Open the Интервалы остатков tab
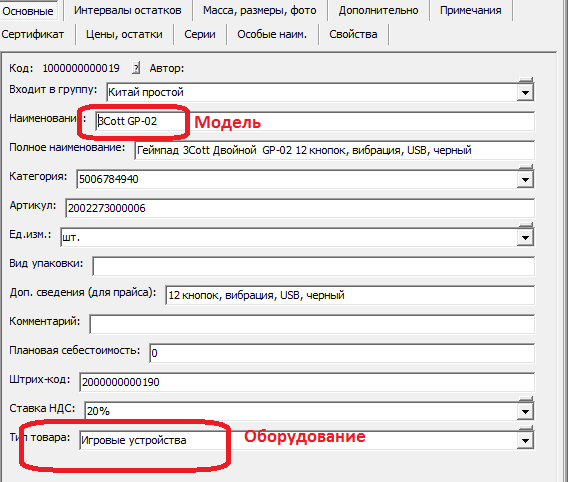Screen dimensions: 574x482 pos(127,10)
